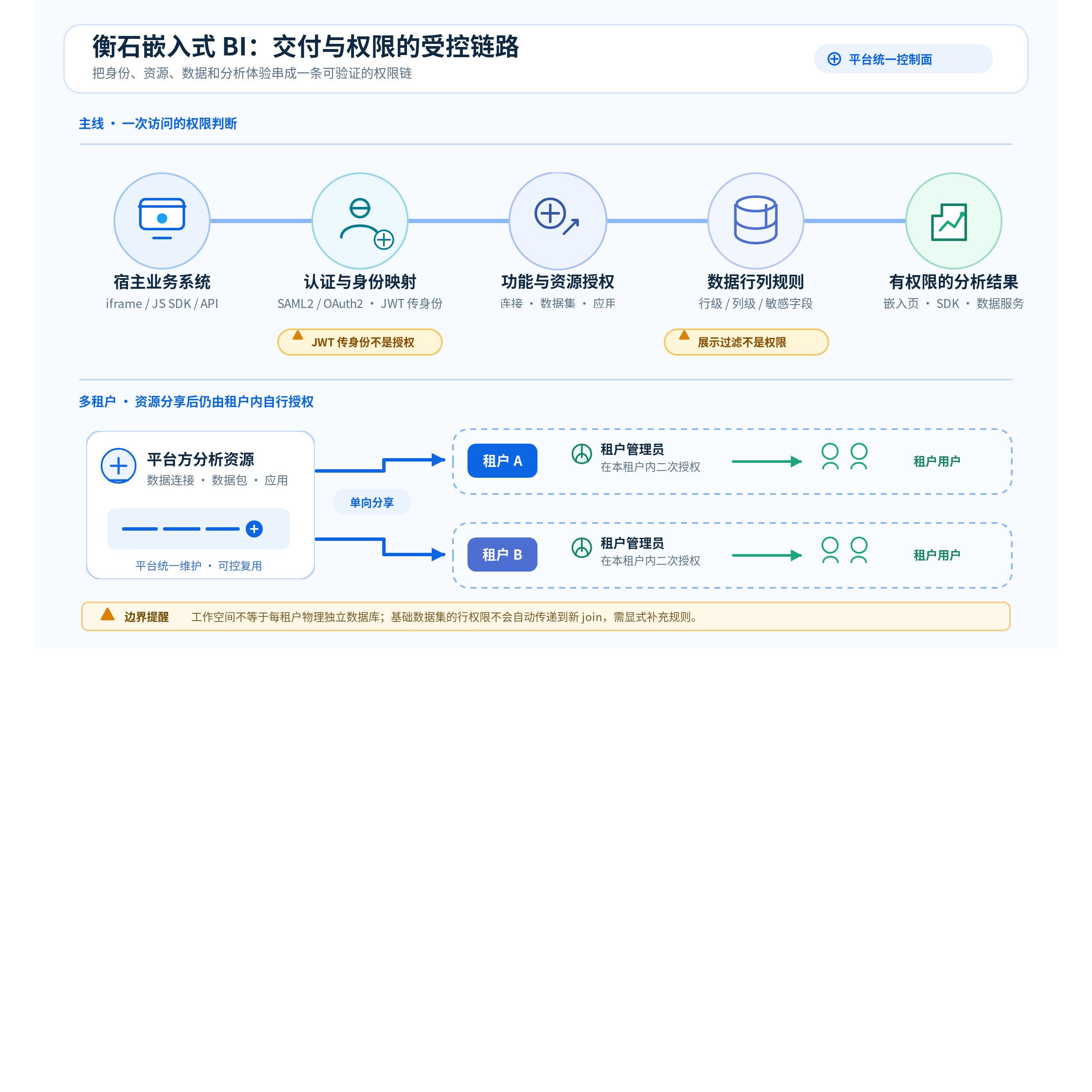Click the 数据行列规则 database icon
Screen dimensions: 1092x1092
756,220
